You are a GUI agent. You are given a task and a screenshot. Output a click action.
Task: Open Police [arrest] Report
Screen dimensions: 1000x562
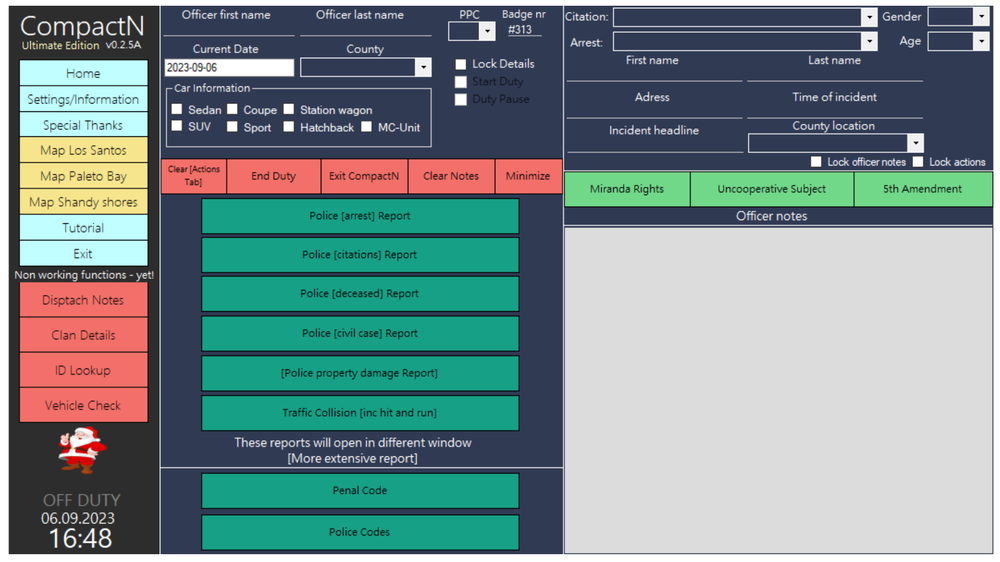(360, 216)
